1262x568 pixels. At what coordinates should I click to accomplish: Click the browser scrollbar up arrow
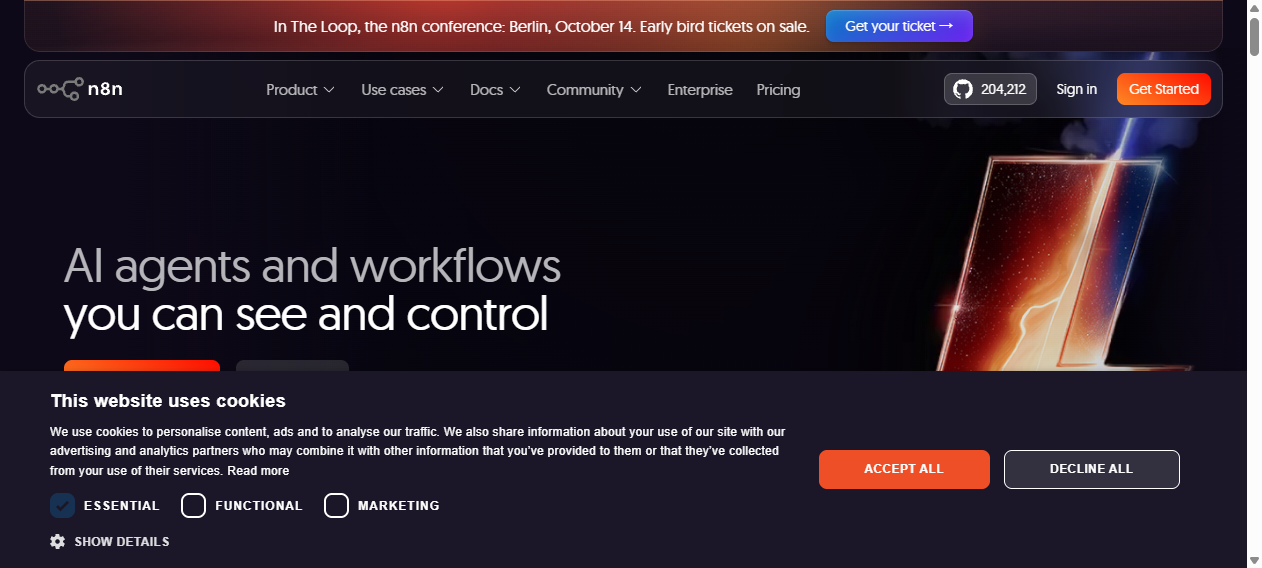click(1254, 8)
